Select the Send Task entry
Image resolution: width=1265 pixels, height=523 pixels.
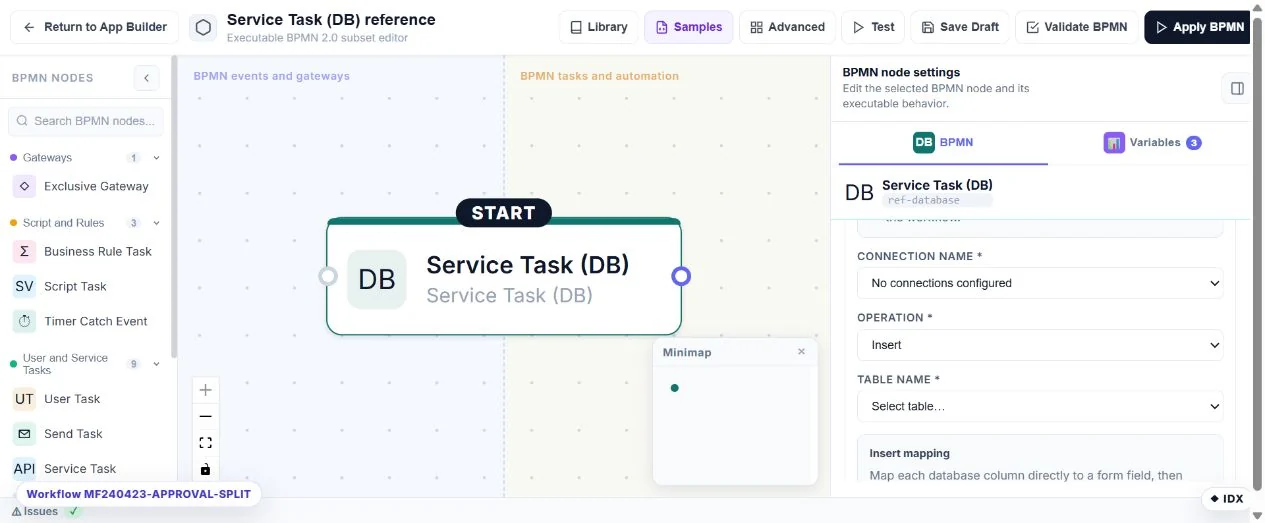[x=86, y=434]
